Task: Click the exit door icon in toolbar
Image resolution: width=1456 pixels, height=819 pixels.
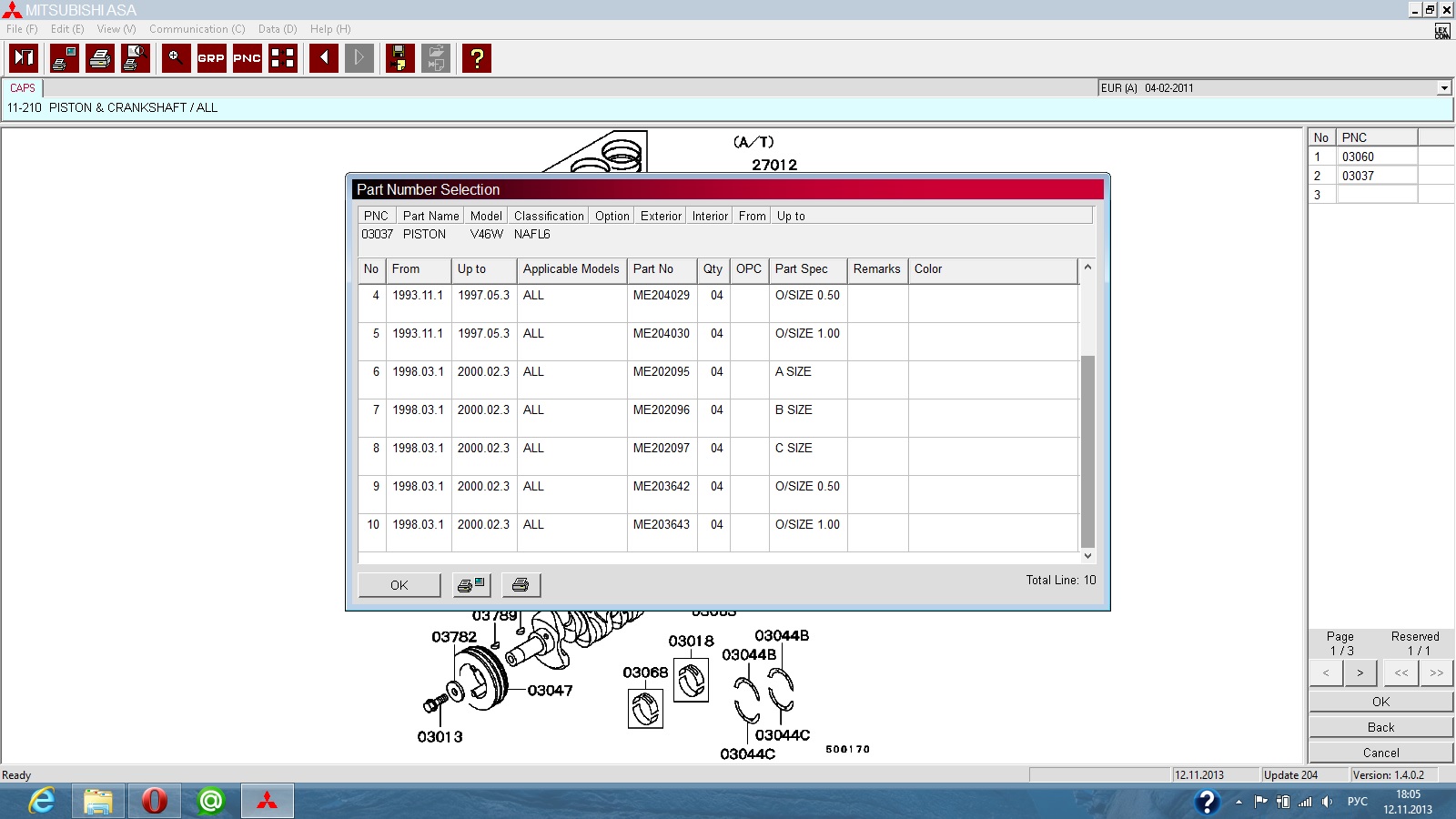Action: [25, 58]
